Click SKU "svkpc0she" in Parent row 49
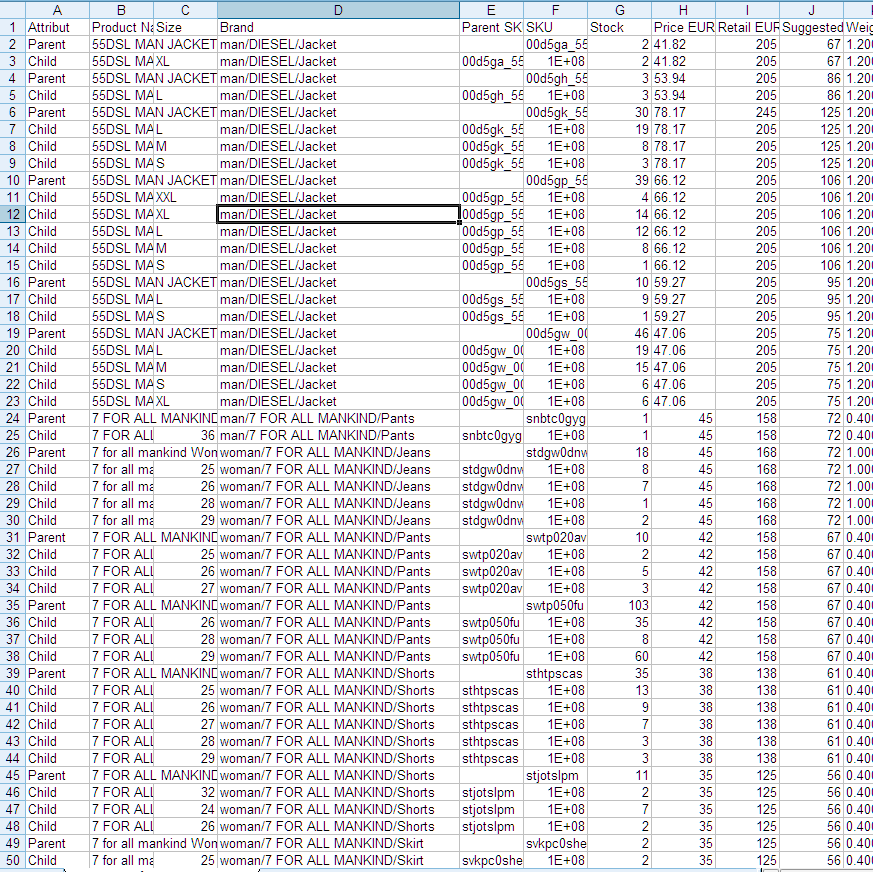This screenshot has width=873, height=872. tap(556, 843)
